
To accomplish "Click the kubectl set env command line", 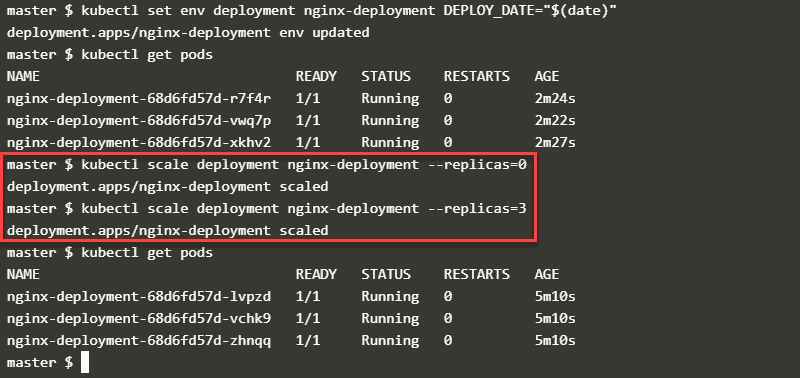I will (x=312, y=11).
